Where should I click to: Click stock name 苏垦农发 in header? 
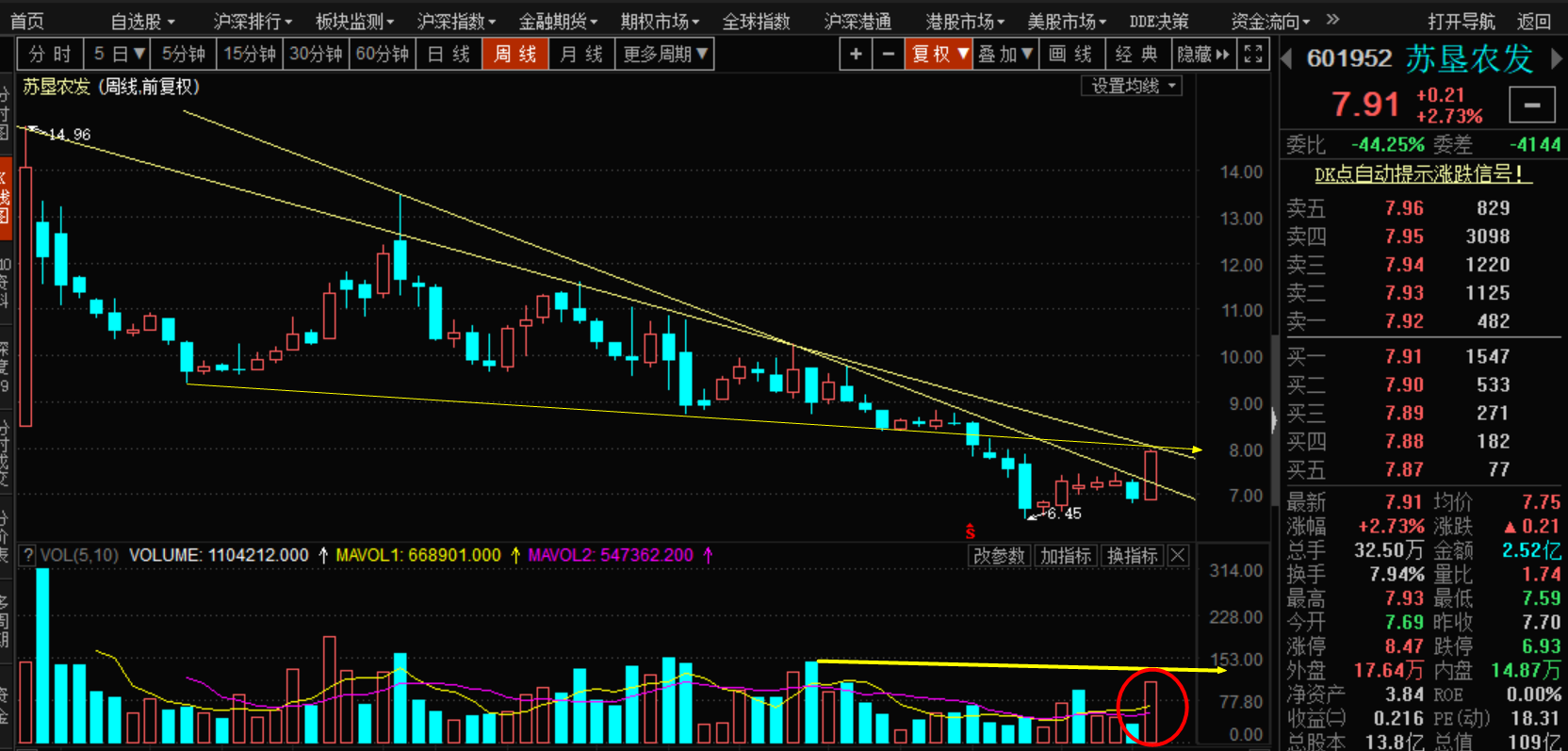tap(1470, 58)
